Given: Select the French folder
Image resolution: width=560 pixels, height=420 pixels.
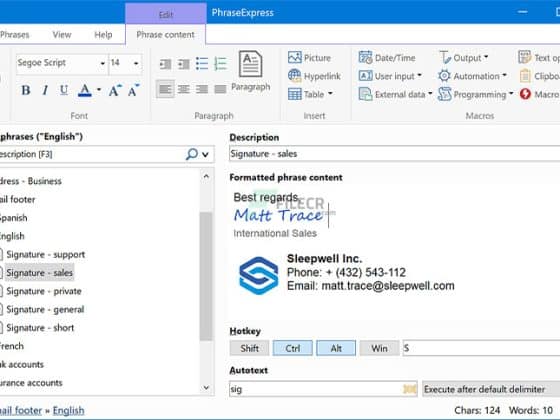Looking at the screenshot, I should (11, 346).
